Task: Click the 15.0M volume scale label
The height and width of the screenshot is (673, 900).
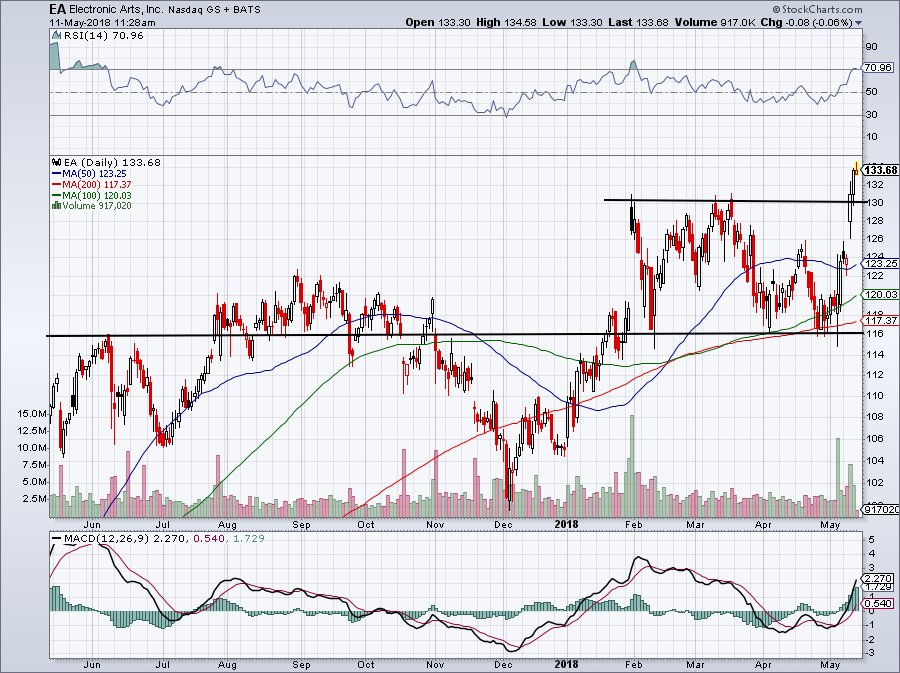Action: pyautogui.click(x=32, y=413)
